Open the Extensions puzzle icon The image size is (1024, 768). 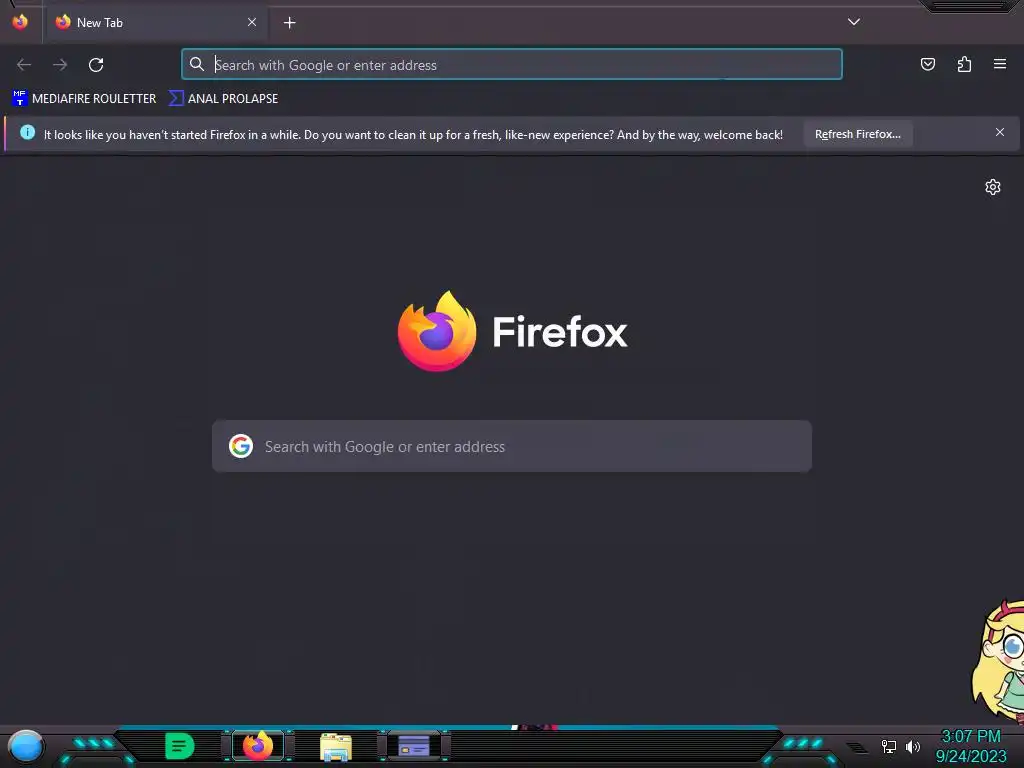[964, 64]
